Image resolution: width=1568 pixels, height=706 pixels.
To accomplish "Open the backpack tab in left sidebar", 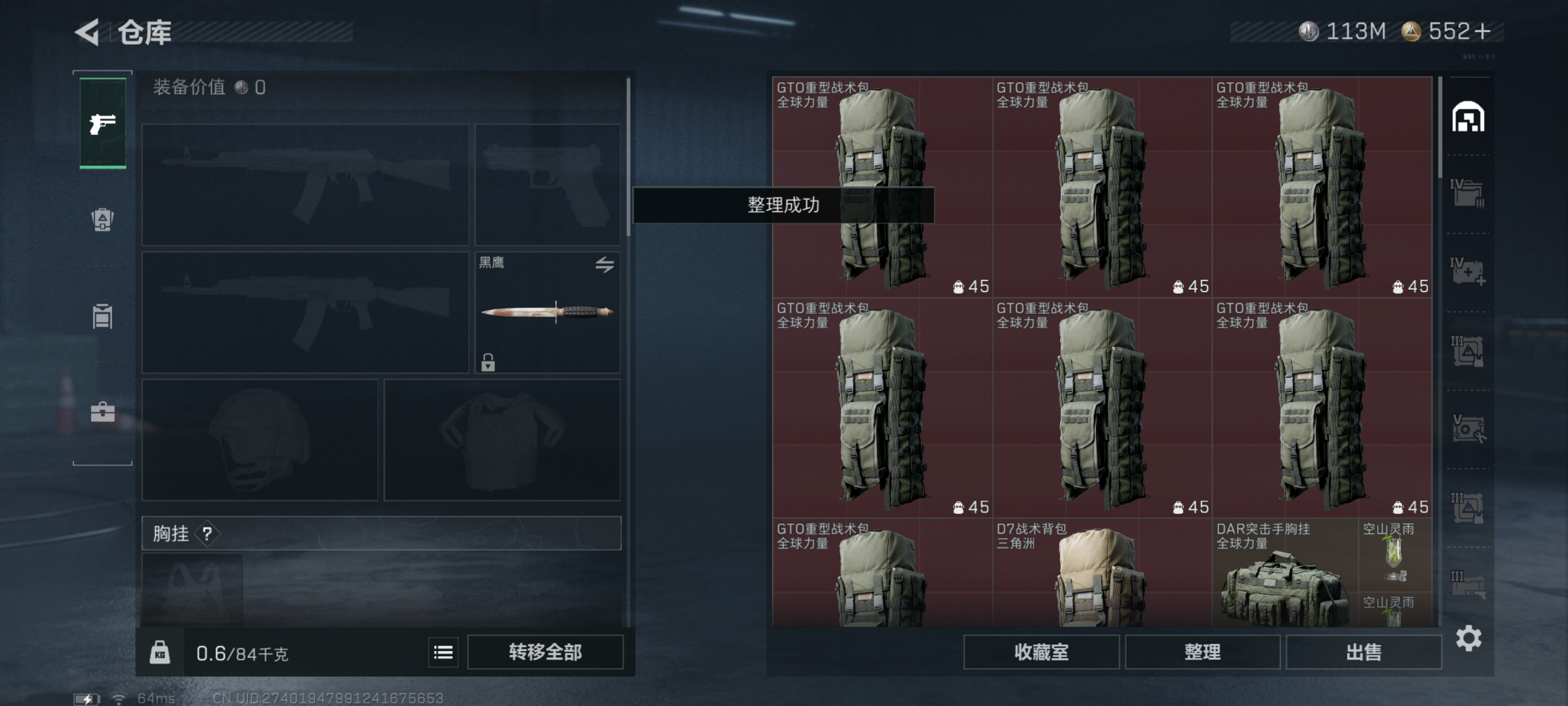I will (102, 219).
